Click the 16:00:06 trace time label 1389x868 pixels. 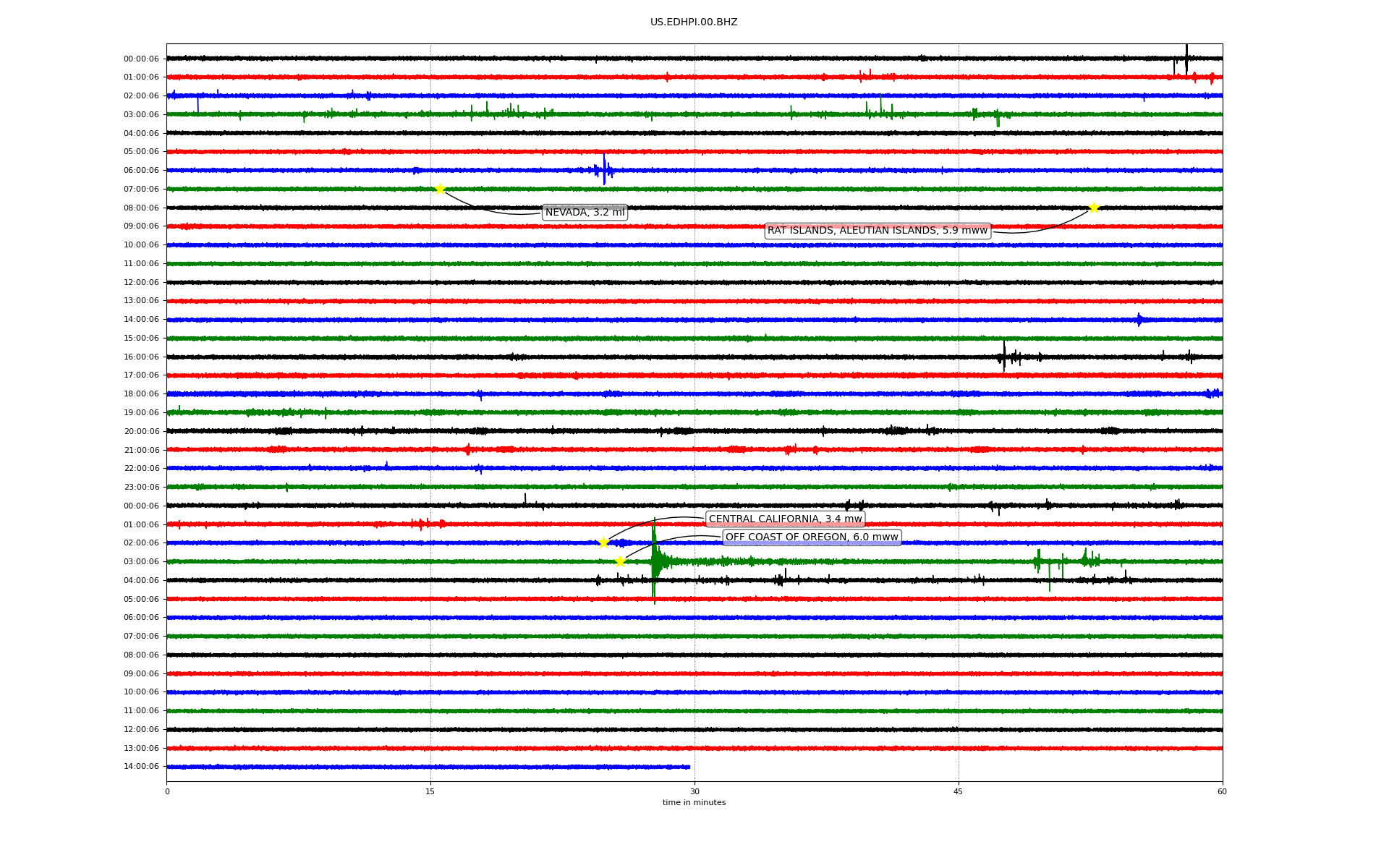[141, 357]
